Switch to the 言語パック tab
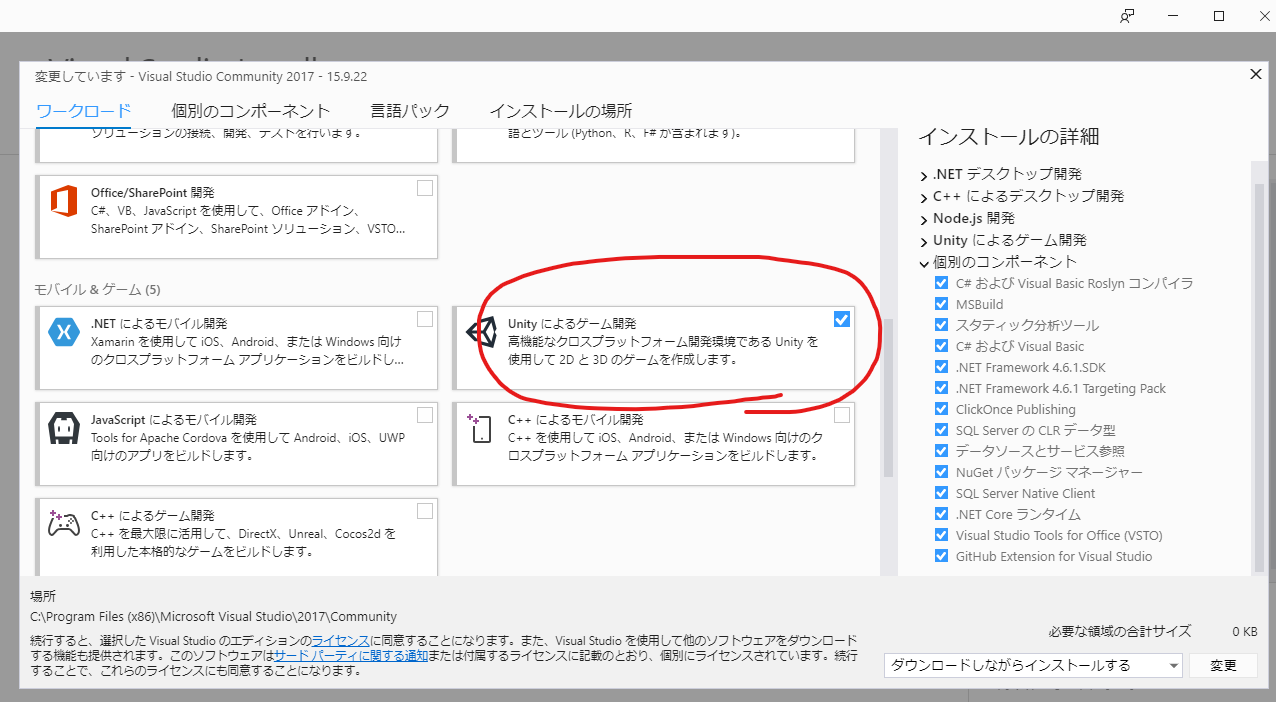 pyautogui.click(x=410, y=111)
